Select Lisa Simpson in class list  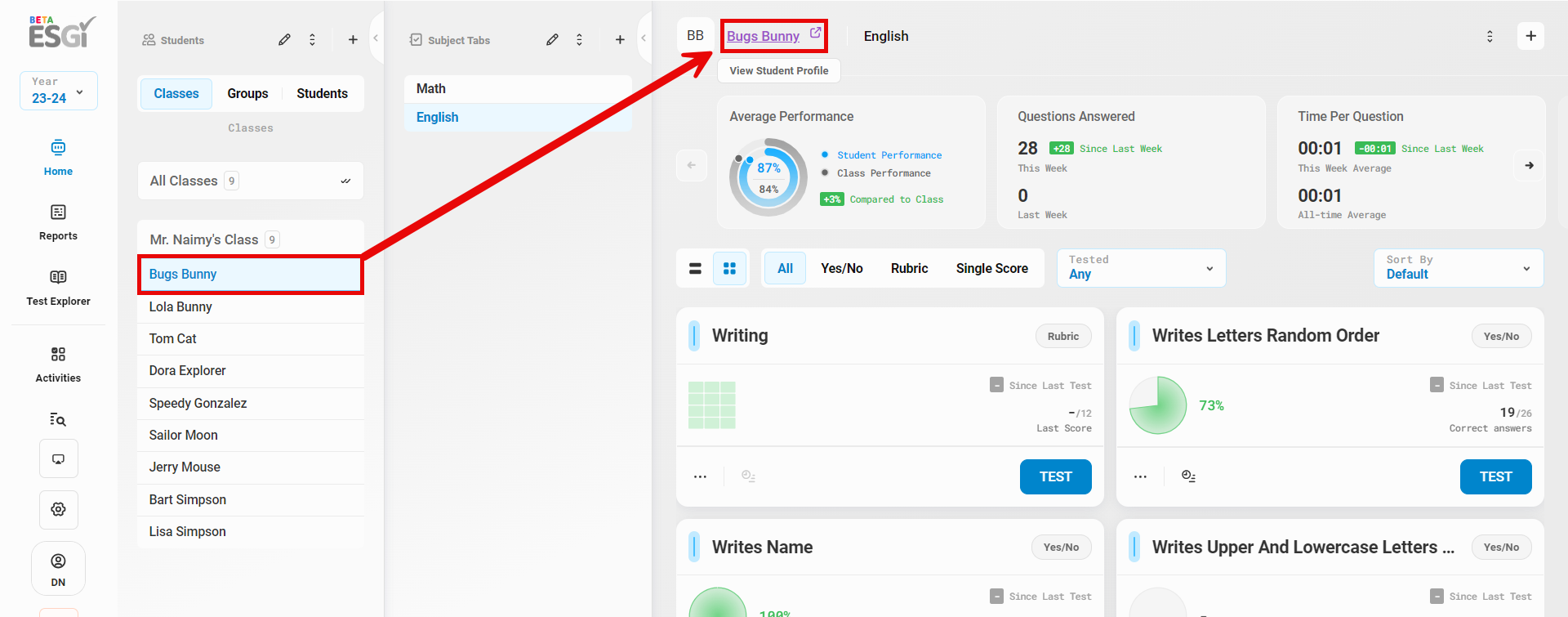(250, 531)
